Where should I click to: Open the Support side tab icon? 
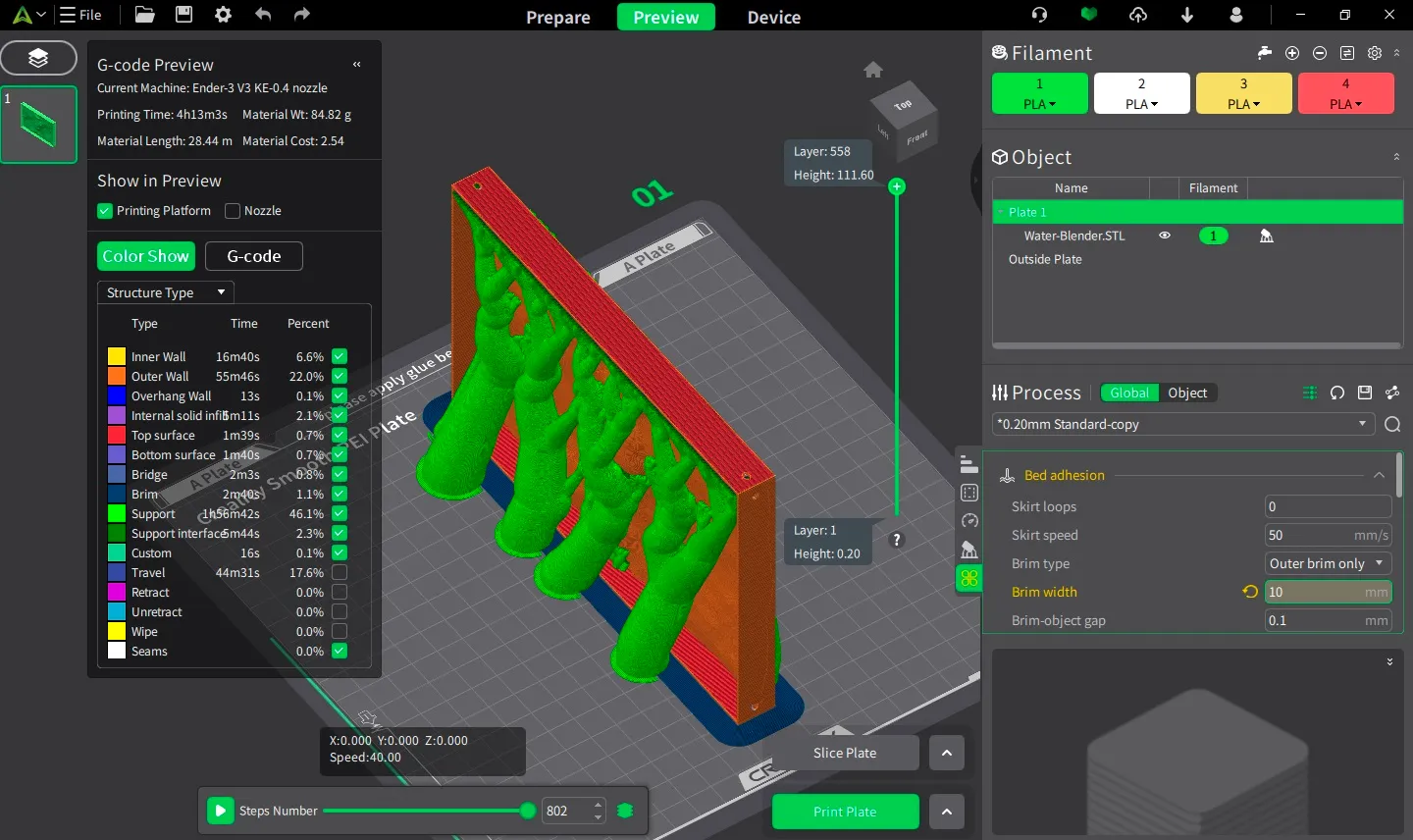click(x=969, y=550)
